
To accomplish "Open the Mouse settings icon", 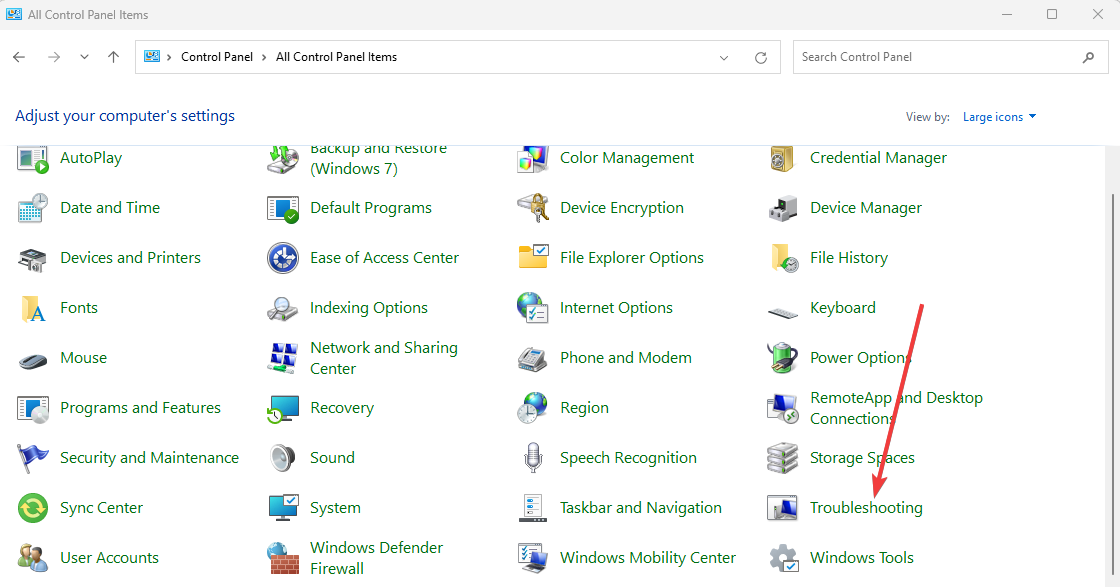I will 32,360.
